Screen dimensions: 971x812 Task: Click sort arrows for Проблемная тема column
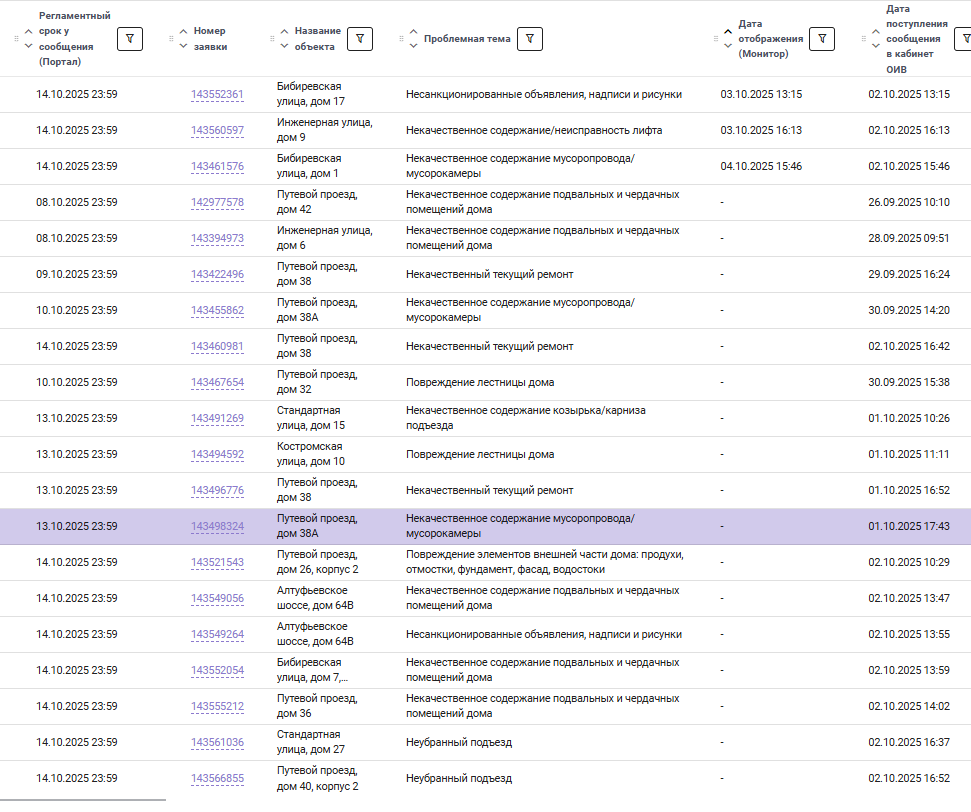[x=413, y=39]
